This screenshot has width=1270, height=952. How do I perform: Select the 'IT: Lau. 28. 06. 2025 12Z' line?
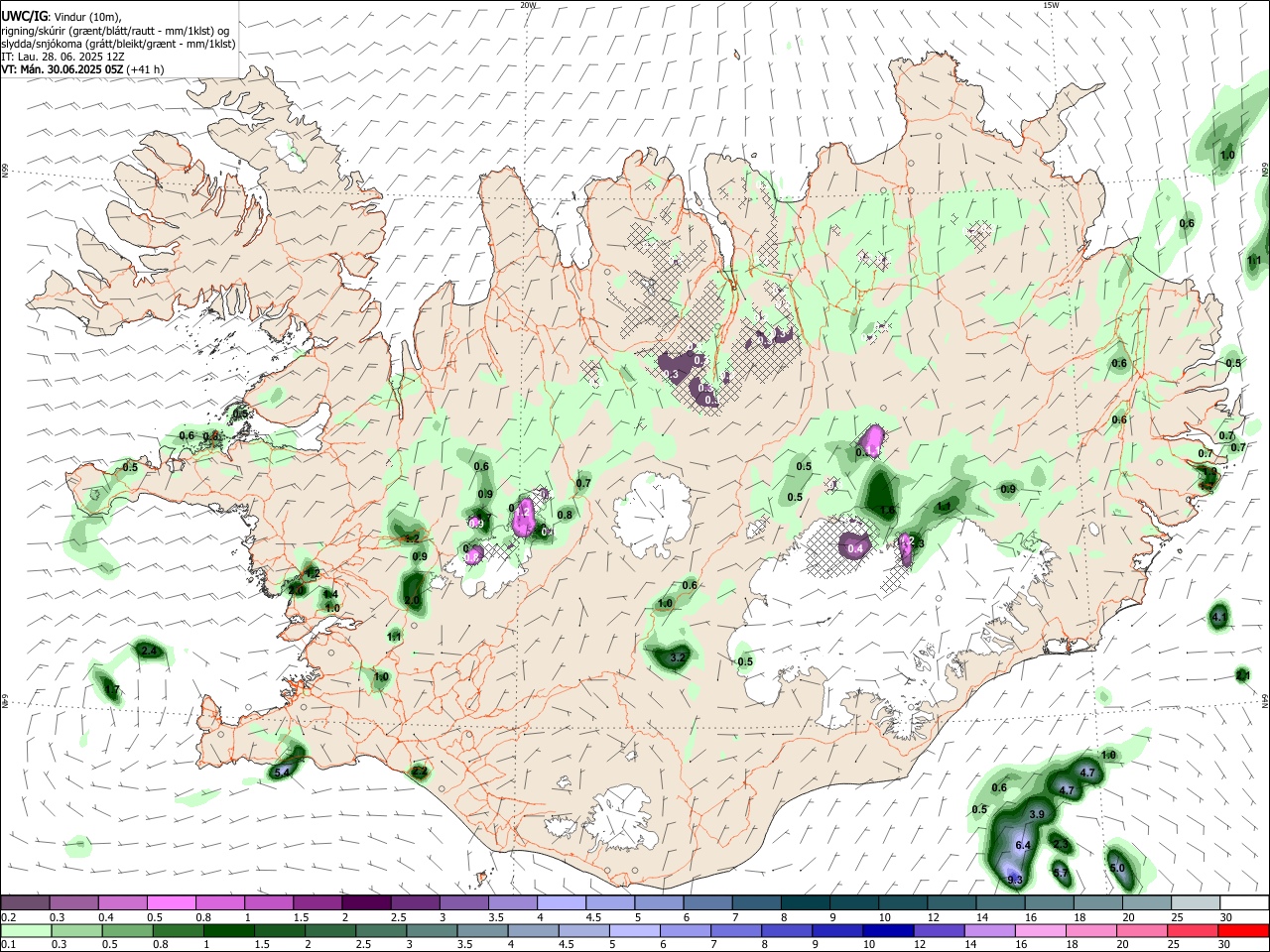tap(63, 57)
